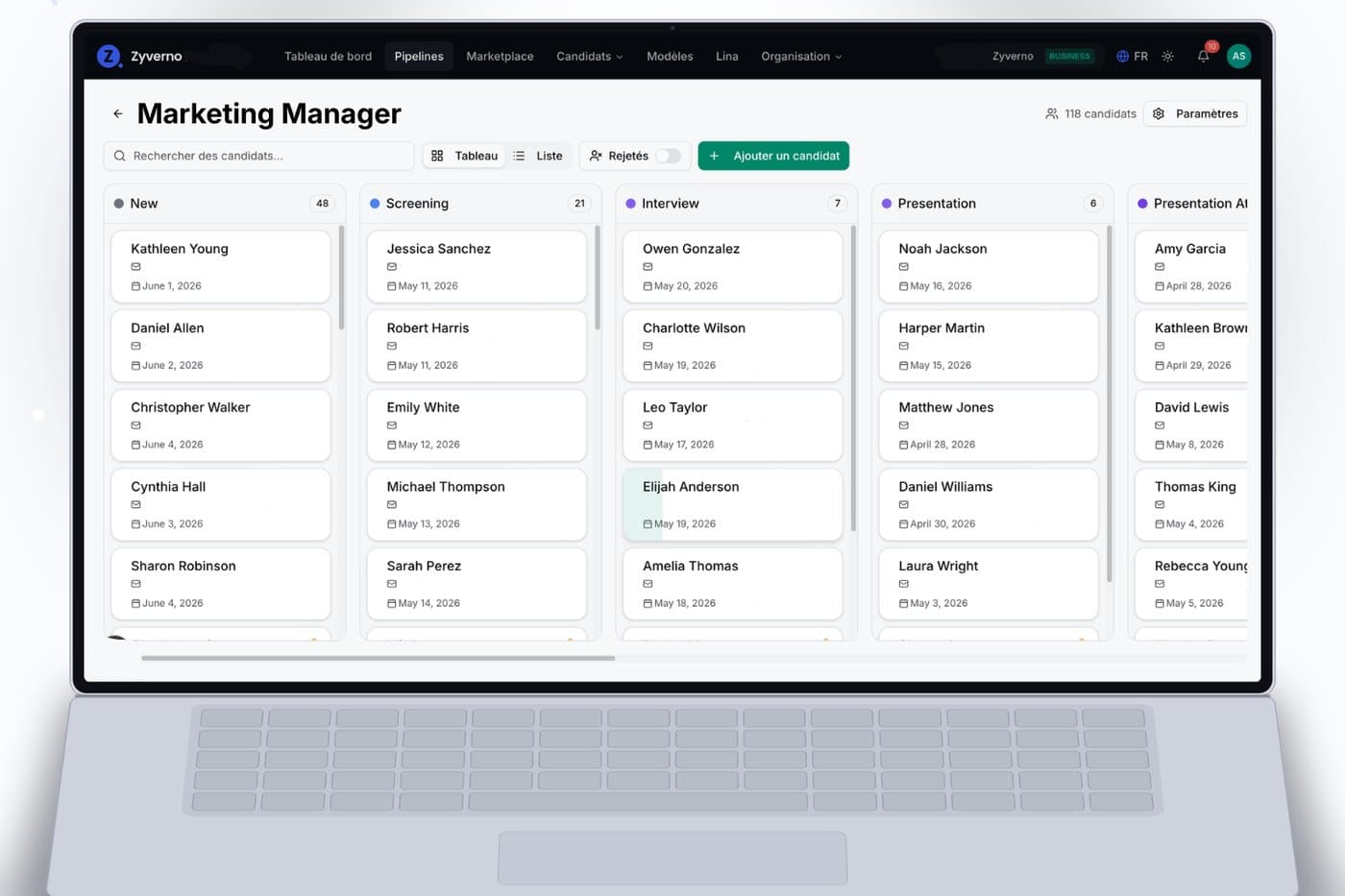Open Tableau de bord in navigation

pyautogui.click(x=328, y=56)
